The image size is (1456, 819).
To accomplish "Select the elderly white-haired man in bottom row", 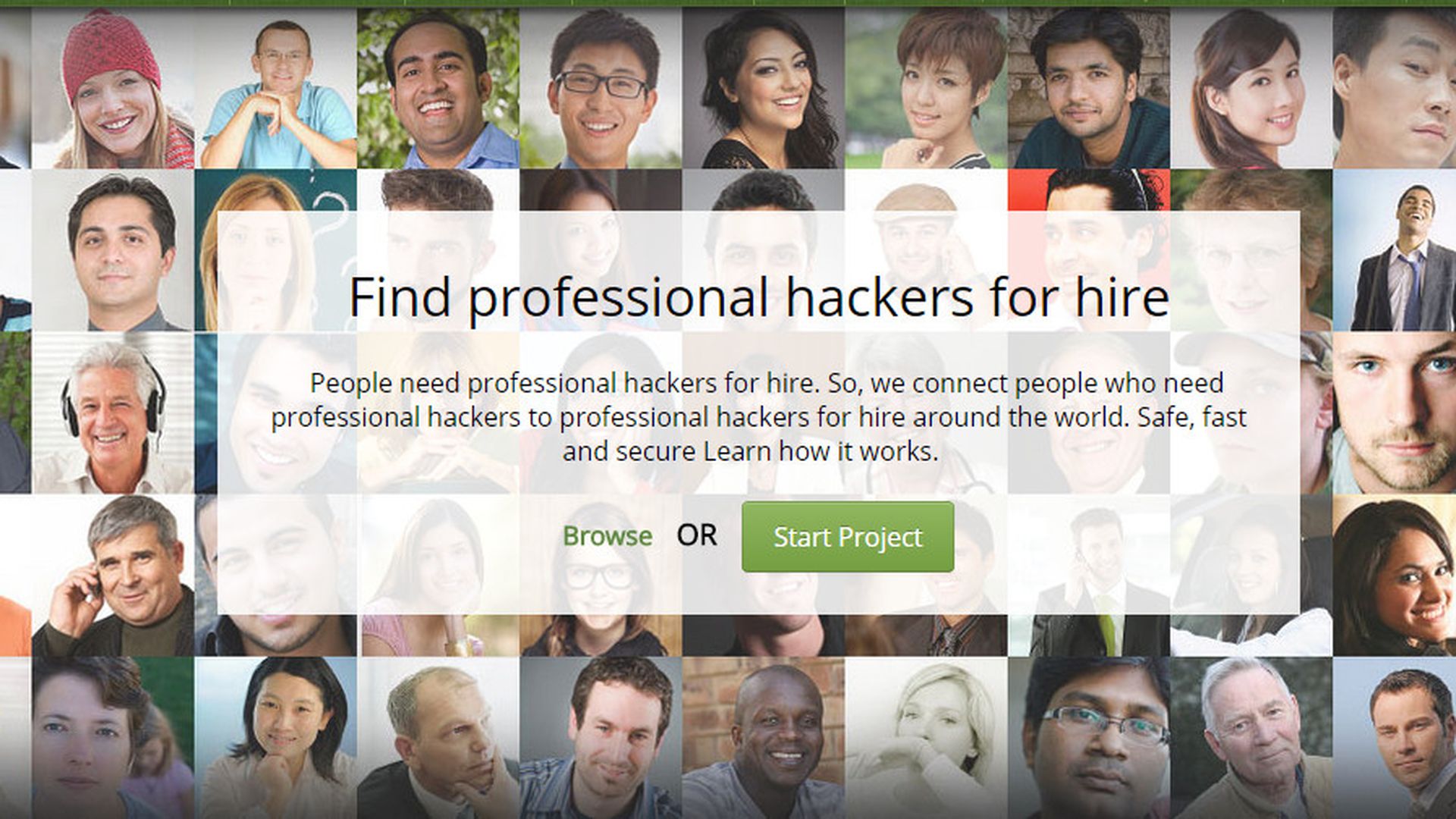I will click(x=1251, y=738).
